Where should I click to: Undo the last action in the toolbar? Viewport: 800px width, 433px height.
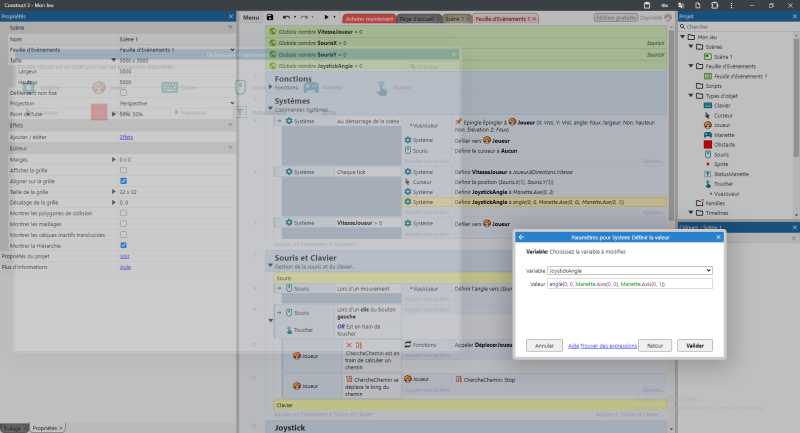[286, 17]
